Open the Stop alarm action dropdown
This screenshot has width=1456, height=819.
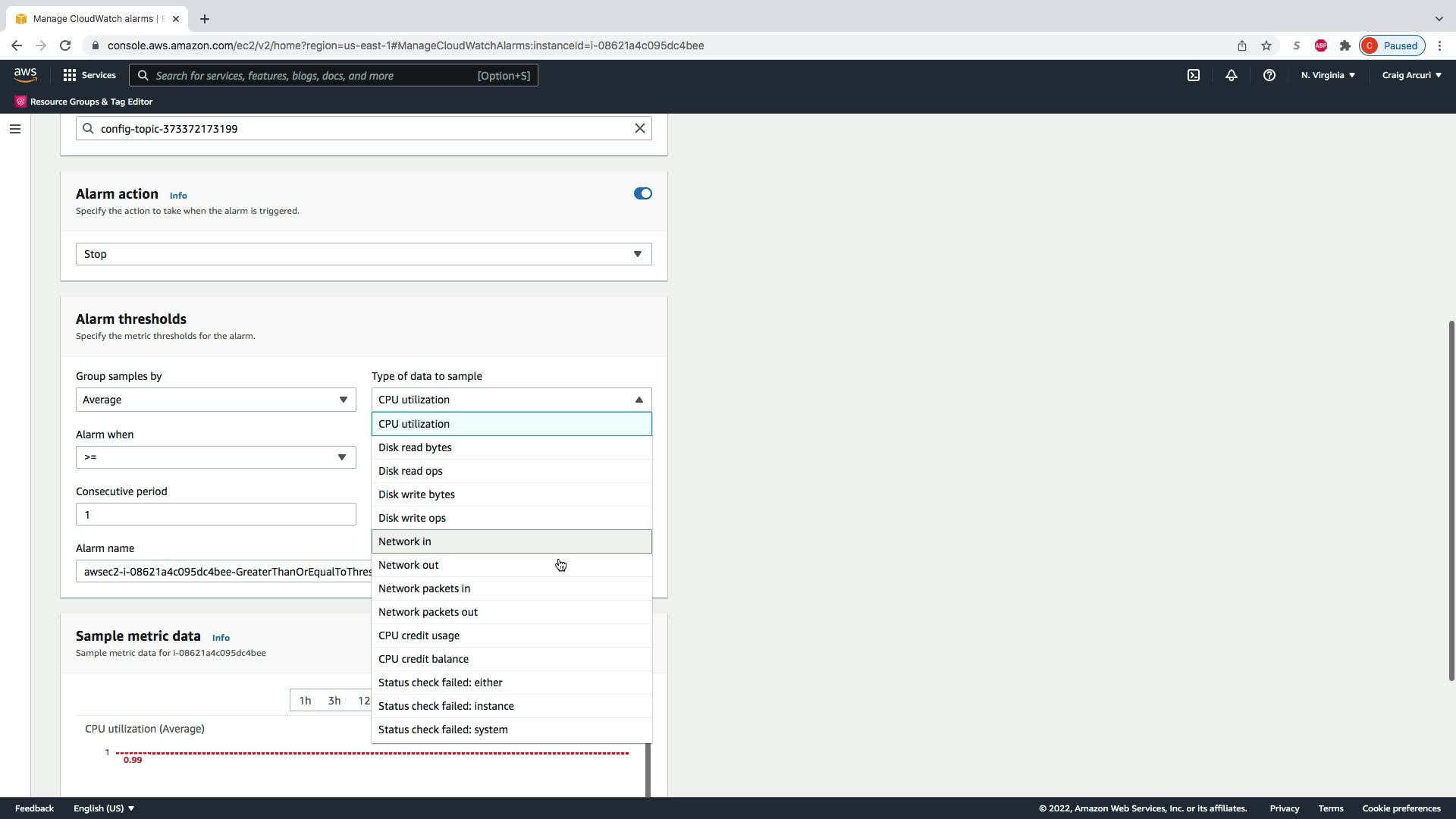click(x=363, y=254)
